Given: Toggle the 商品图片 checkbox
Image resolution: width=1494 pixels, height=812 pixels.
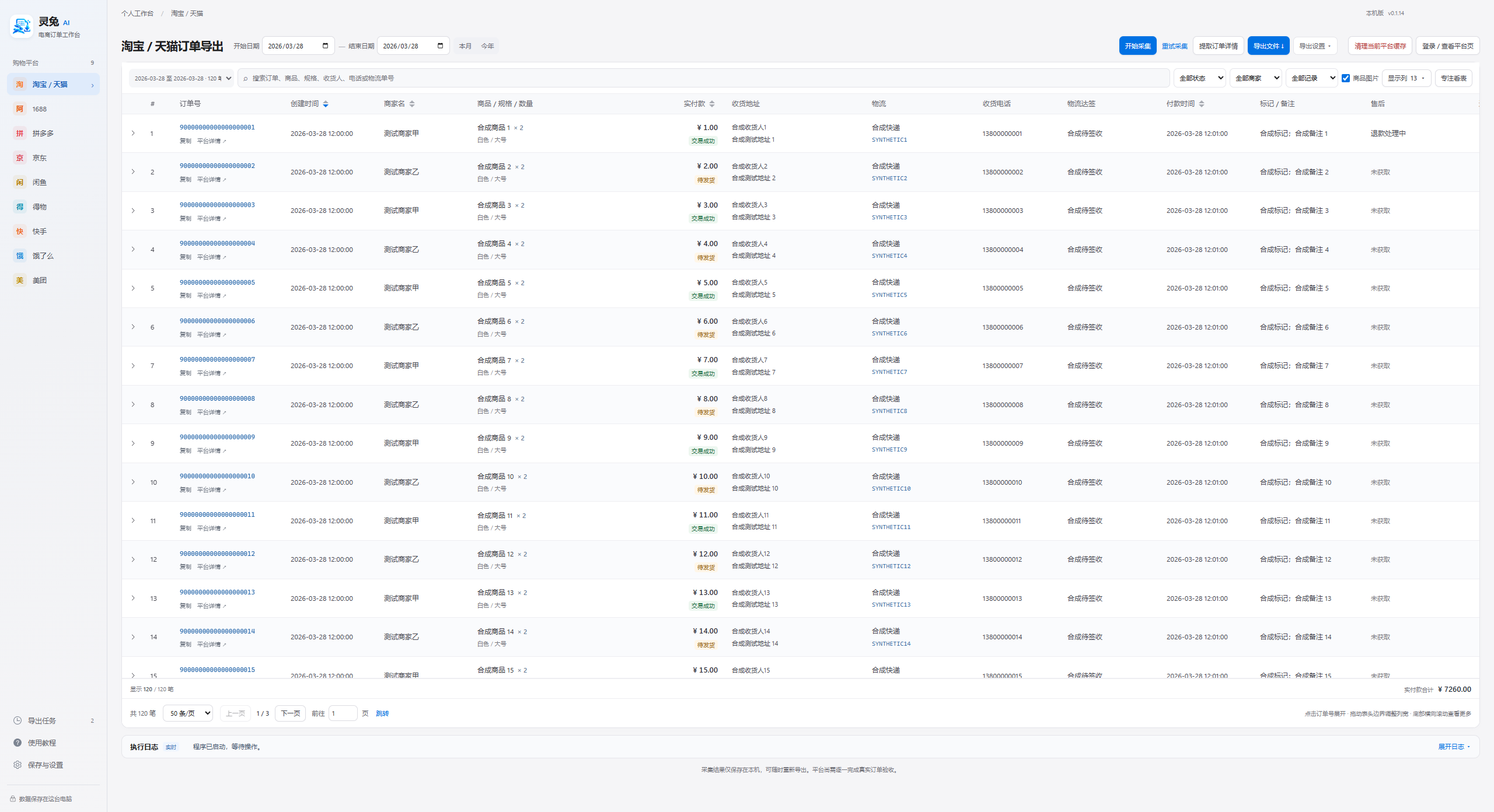Looking at the screenshot, I should tap(1346, 78).
